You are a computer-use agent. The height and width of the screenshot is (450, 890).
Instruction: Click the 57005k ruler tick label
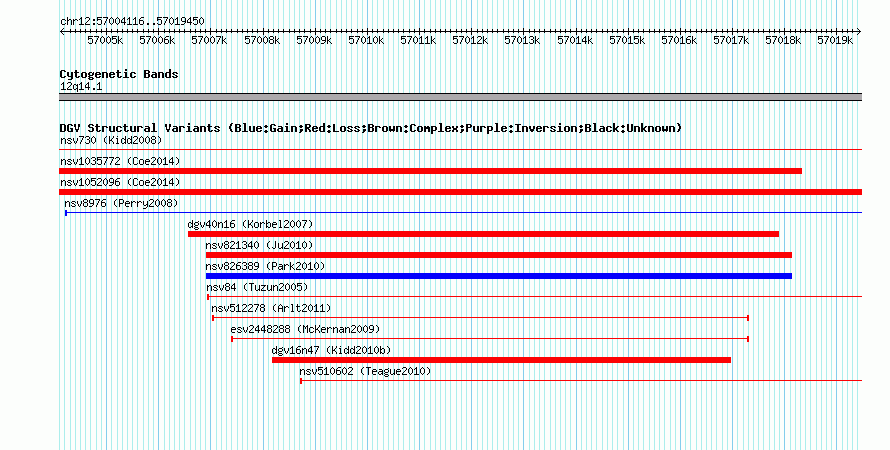pos(105,40)
